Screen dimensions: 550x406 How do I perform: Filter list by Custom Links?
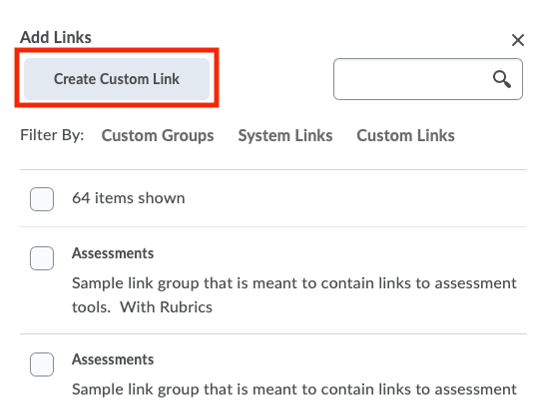(405, 135)
